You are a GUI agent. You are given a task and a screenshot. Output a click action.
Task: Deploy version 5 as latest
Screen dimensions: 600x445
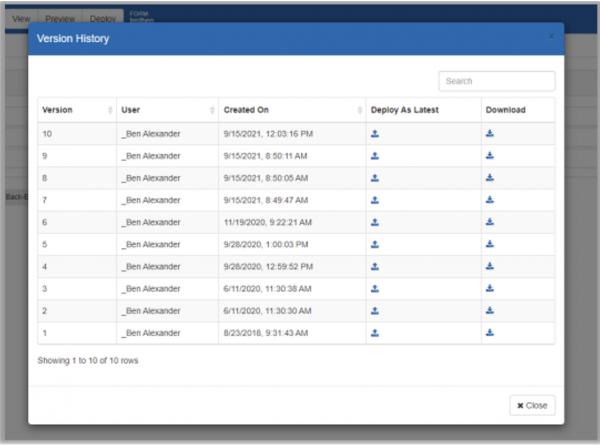coord(375,244)
